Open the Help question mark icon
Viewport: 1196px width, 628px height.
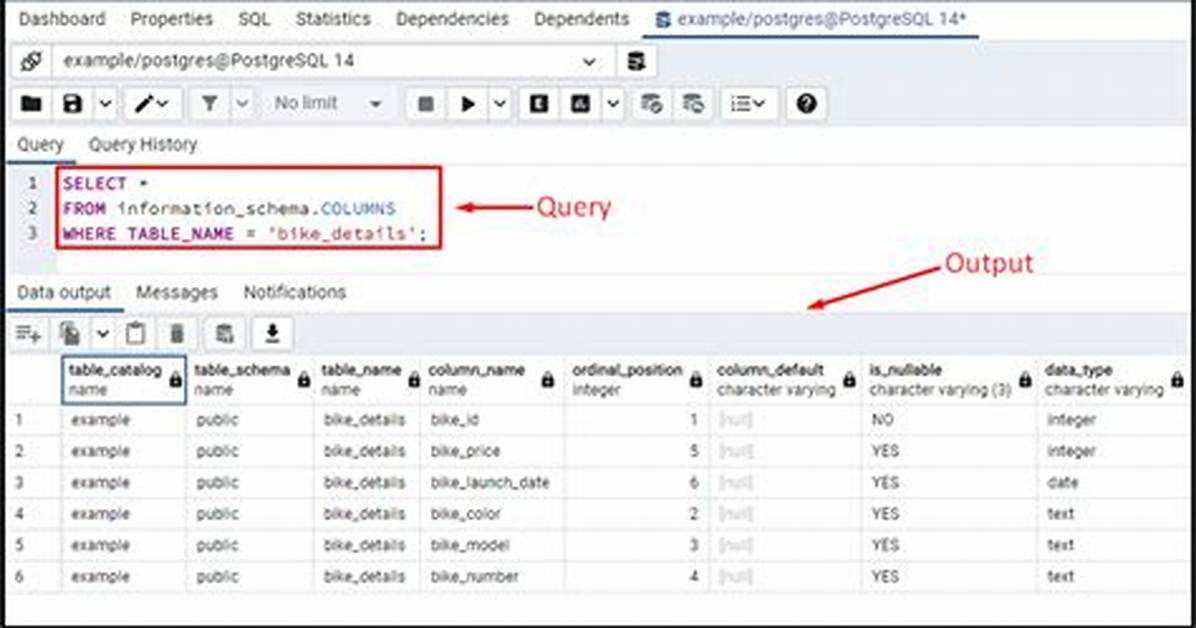point(806,104)
